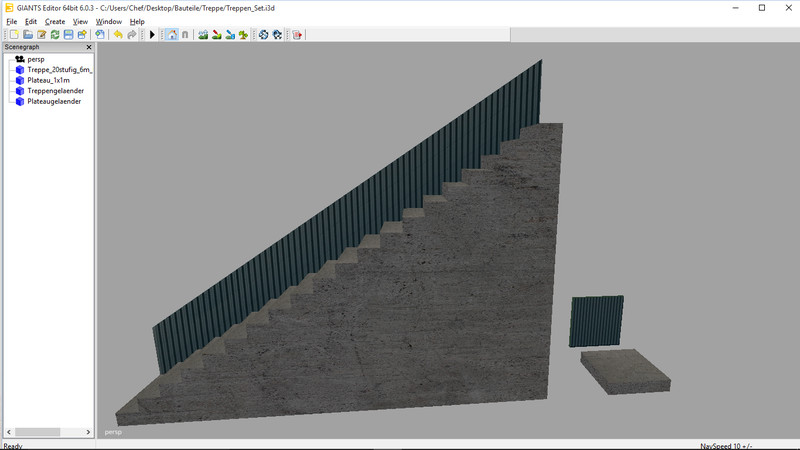
Task: Select the foliage paint tree icon
Action: (243, 35)
